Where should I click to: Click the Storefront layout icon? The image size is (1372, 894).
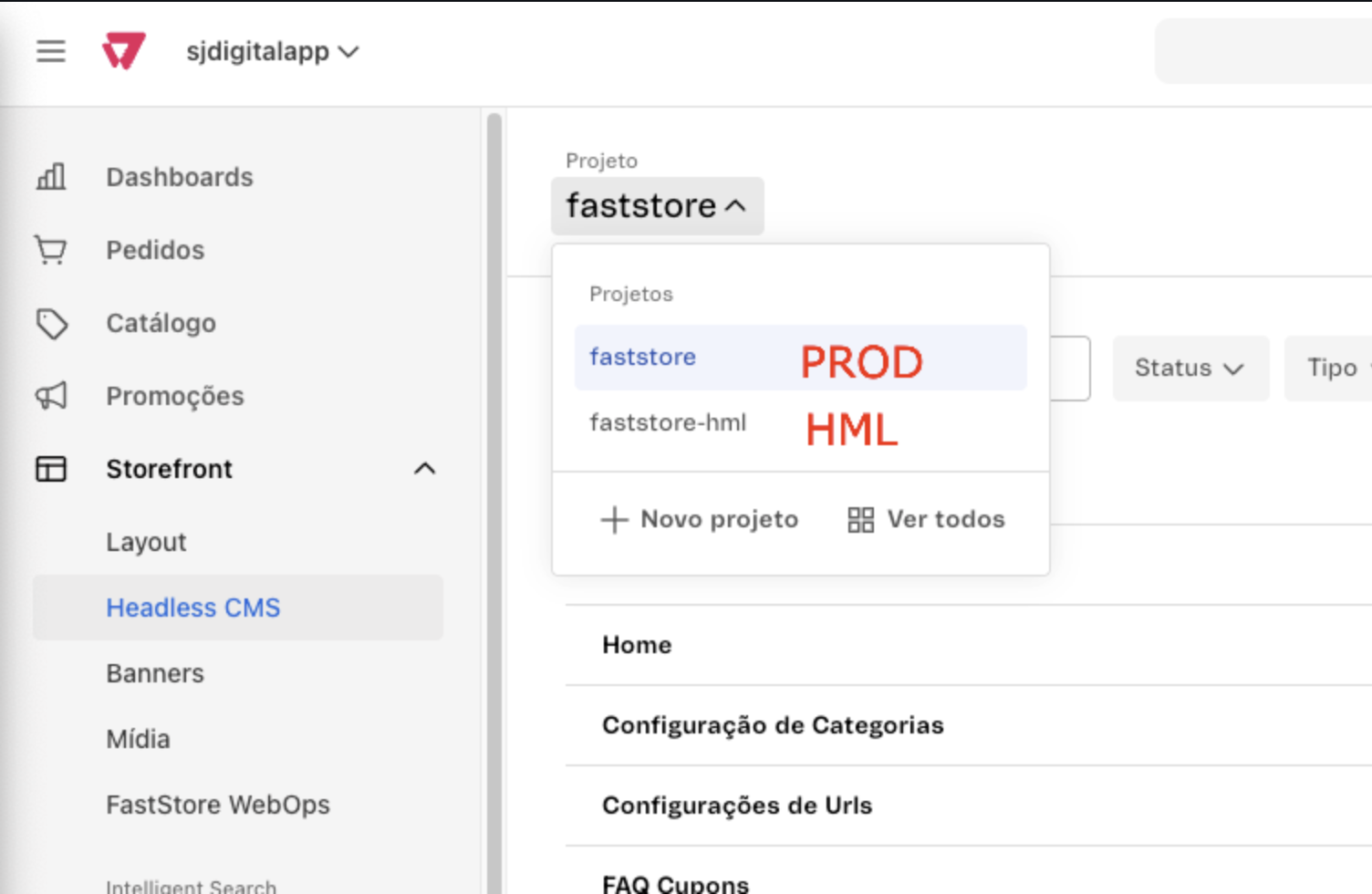pyautogui.click(x=51, y=469)
